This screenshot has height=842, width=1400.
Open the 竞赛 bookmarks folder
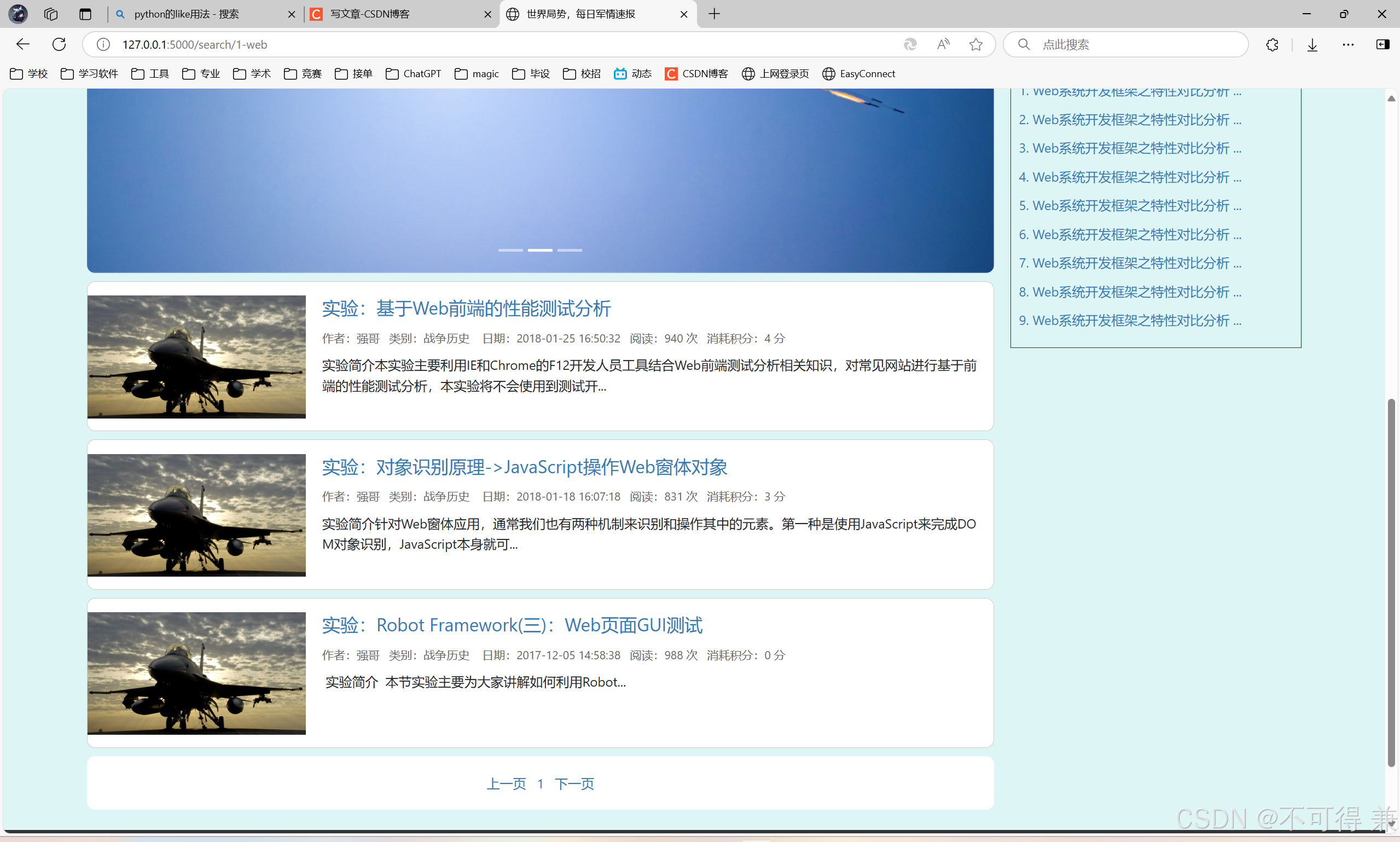click(303, 74)
